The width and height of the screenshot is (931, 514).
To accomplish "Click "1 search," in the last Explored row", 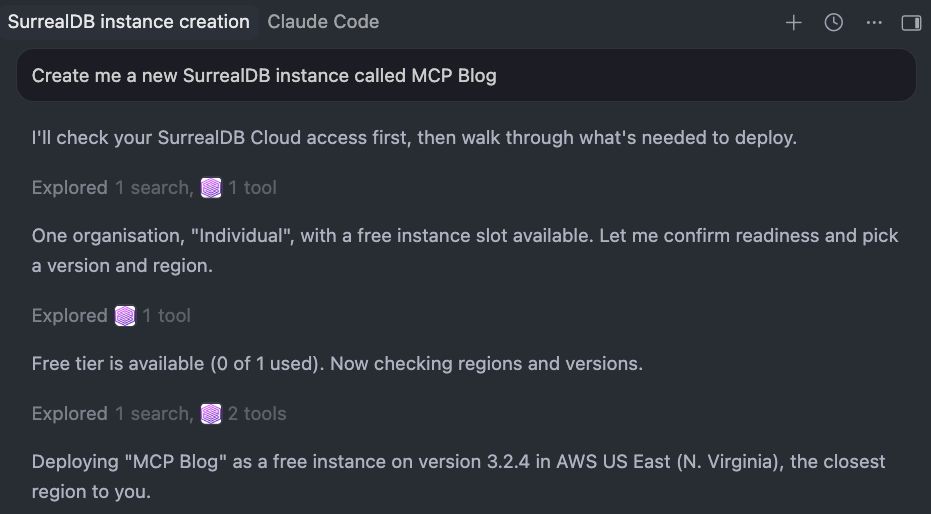I will 154,414.
